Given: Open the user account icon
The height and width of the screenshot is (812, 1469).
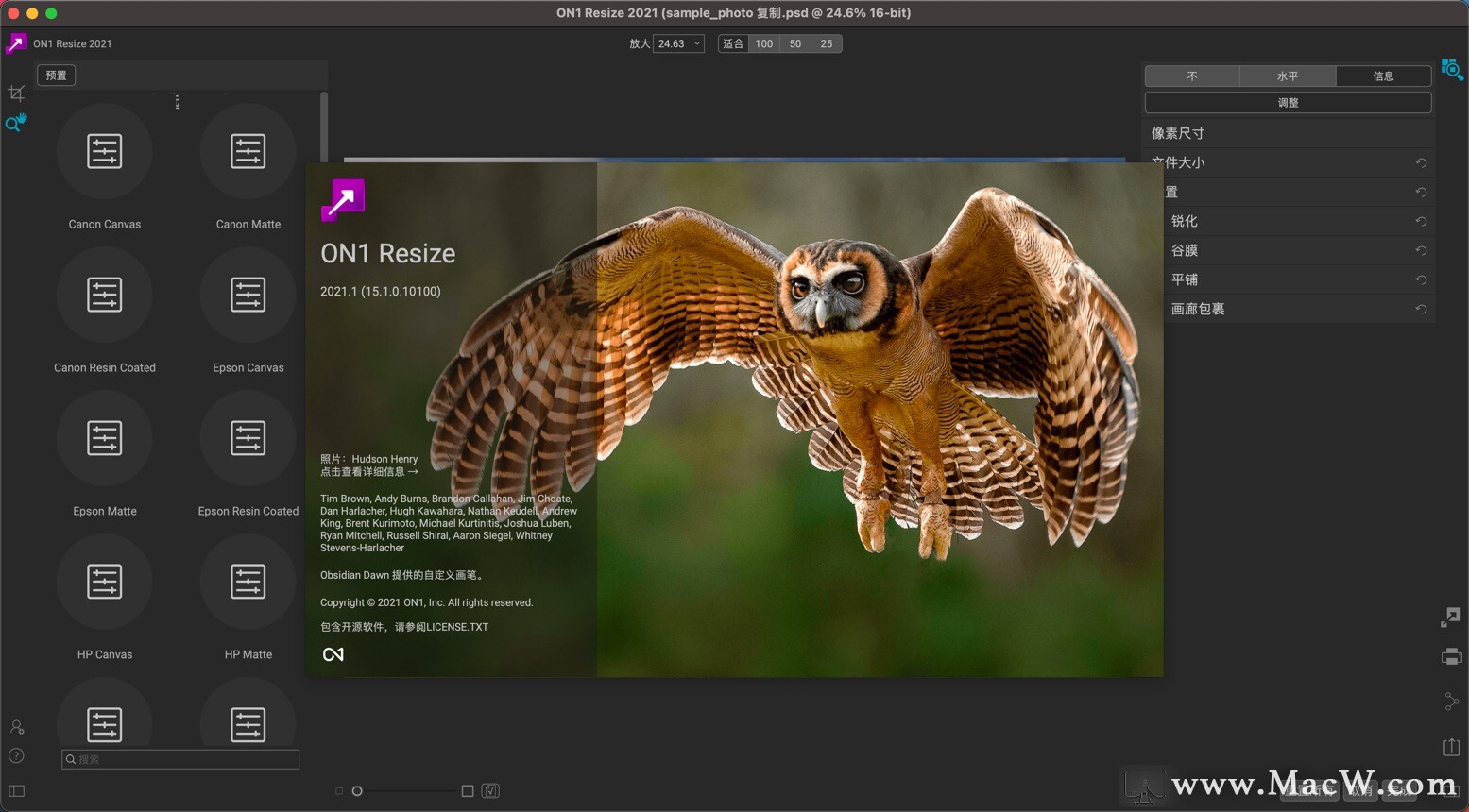Looking at the screenshot, I should (x=17, y=727).
